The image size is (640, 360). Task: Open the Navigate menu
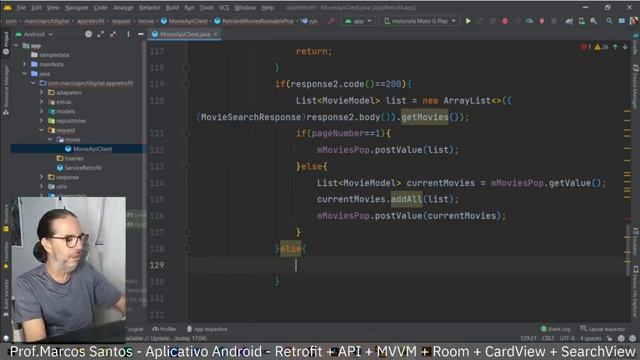pos(76,7)
